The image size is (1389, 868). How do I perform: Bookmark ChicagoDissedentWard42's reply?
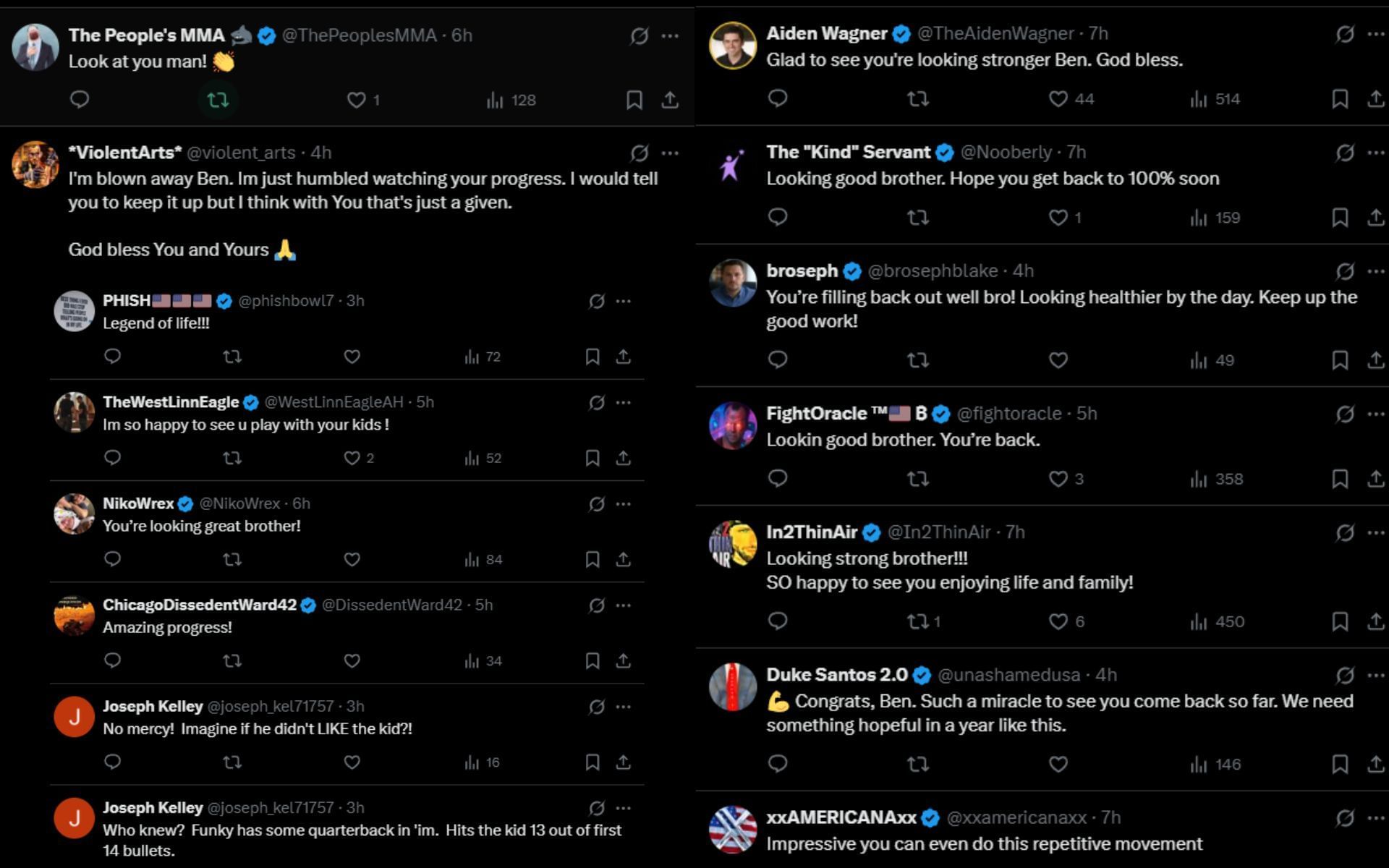click(592, 660)
